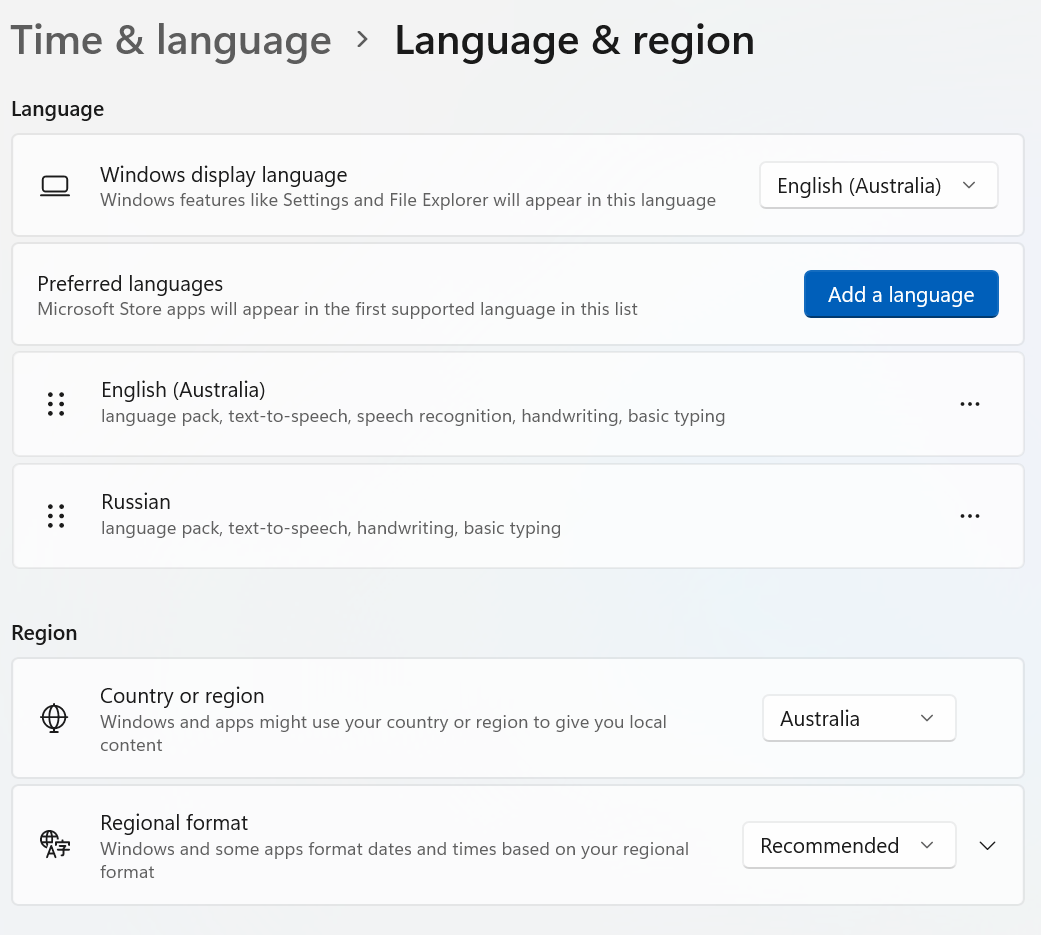Click the globe icon for Country or region
Viewport: 1041px width, 935px height.
[x=54, y=718]
